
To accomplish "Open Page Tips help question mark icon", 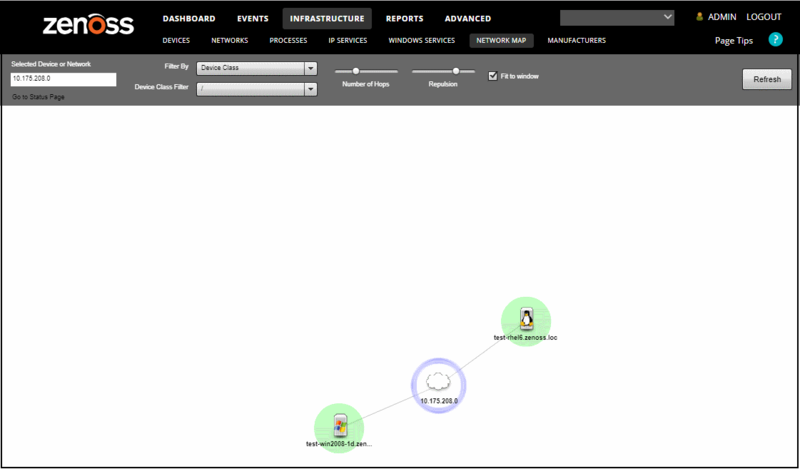I will coord(776,39).
